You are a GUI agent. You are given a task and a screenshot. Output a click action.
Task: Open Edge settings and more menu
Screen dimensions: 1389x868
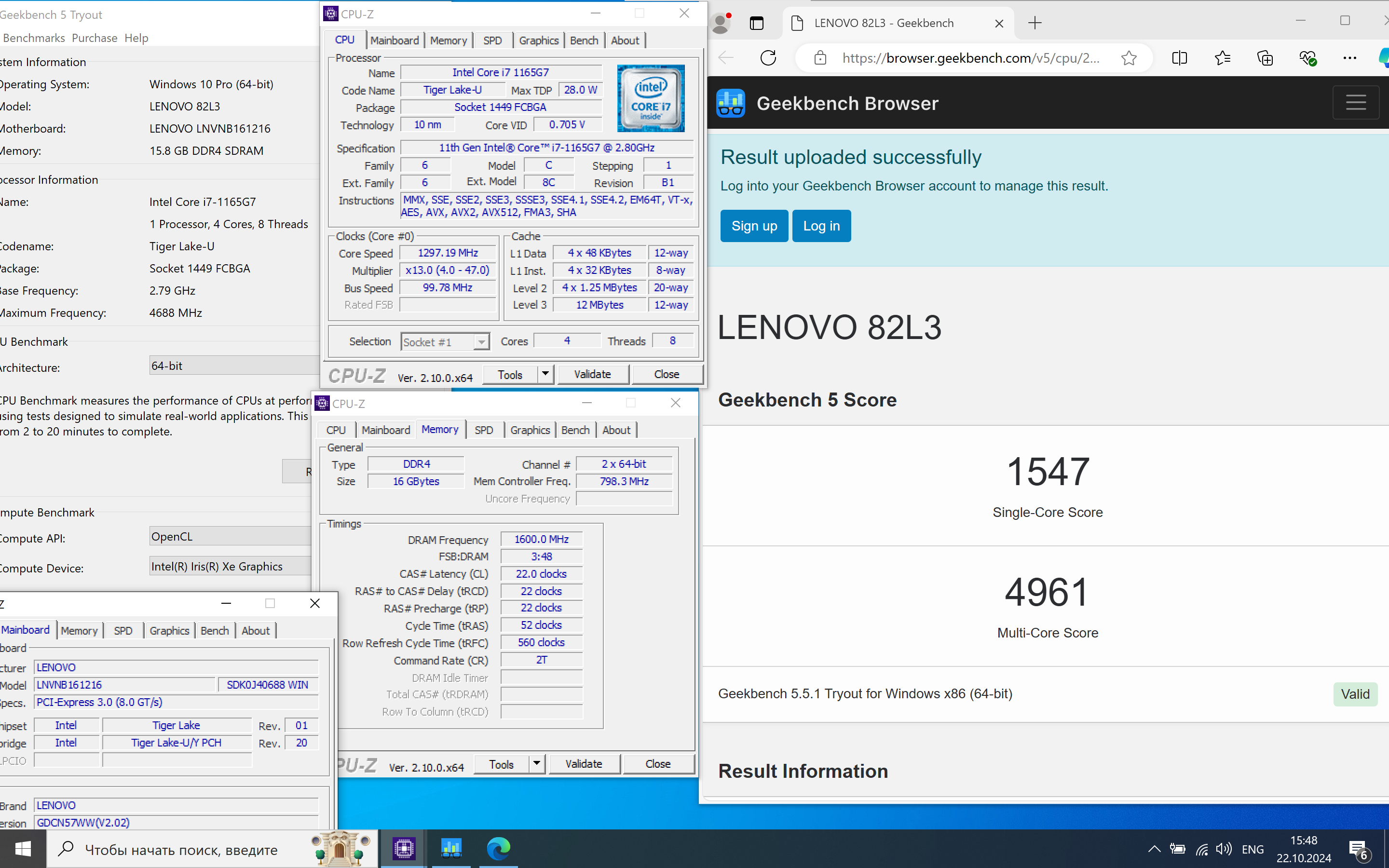coord(1350,58)
